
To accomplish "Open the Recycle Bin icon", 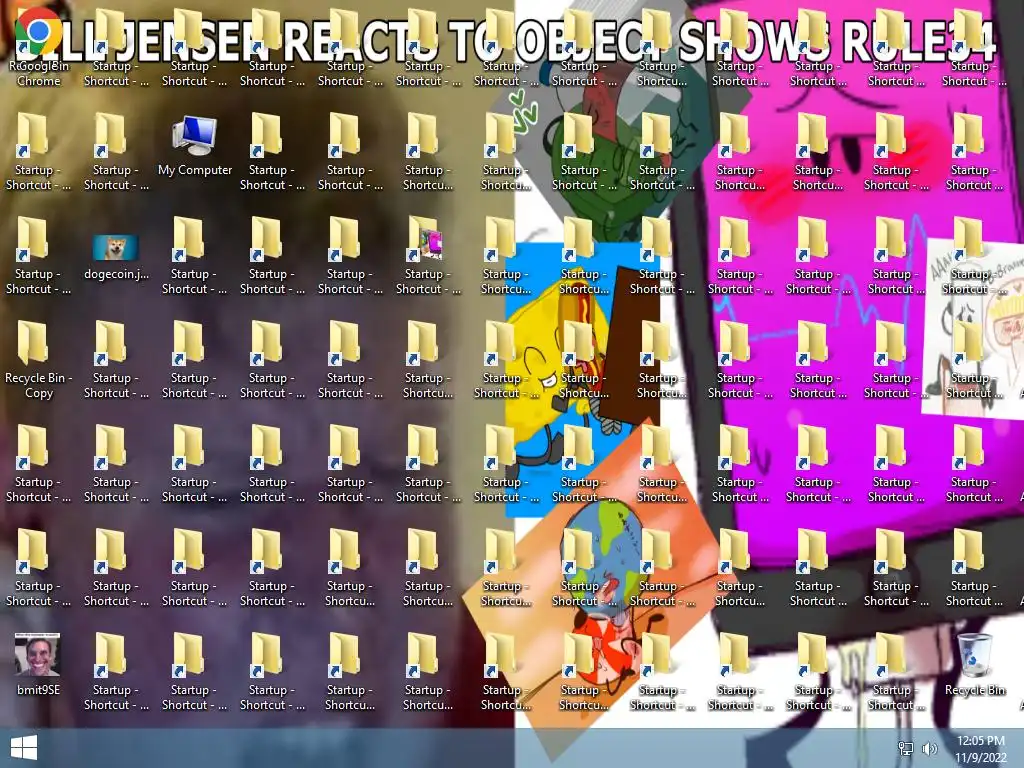I will pos(974,664).
